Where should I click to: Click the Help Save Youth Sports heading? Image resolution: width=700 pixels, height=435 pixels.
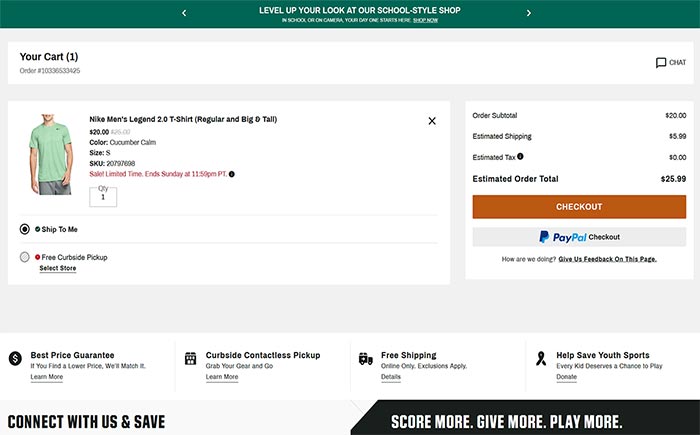pyautogui.click(x=603, y=355)
